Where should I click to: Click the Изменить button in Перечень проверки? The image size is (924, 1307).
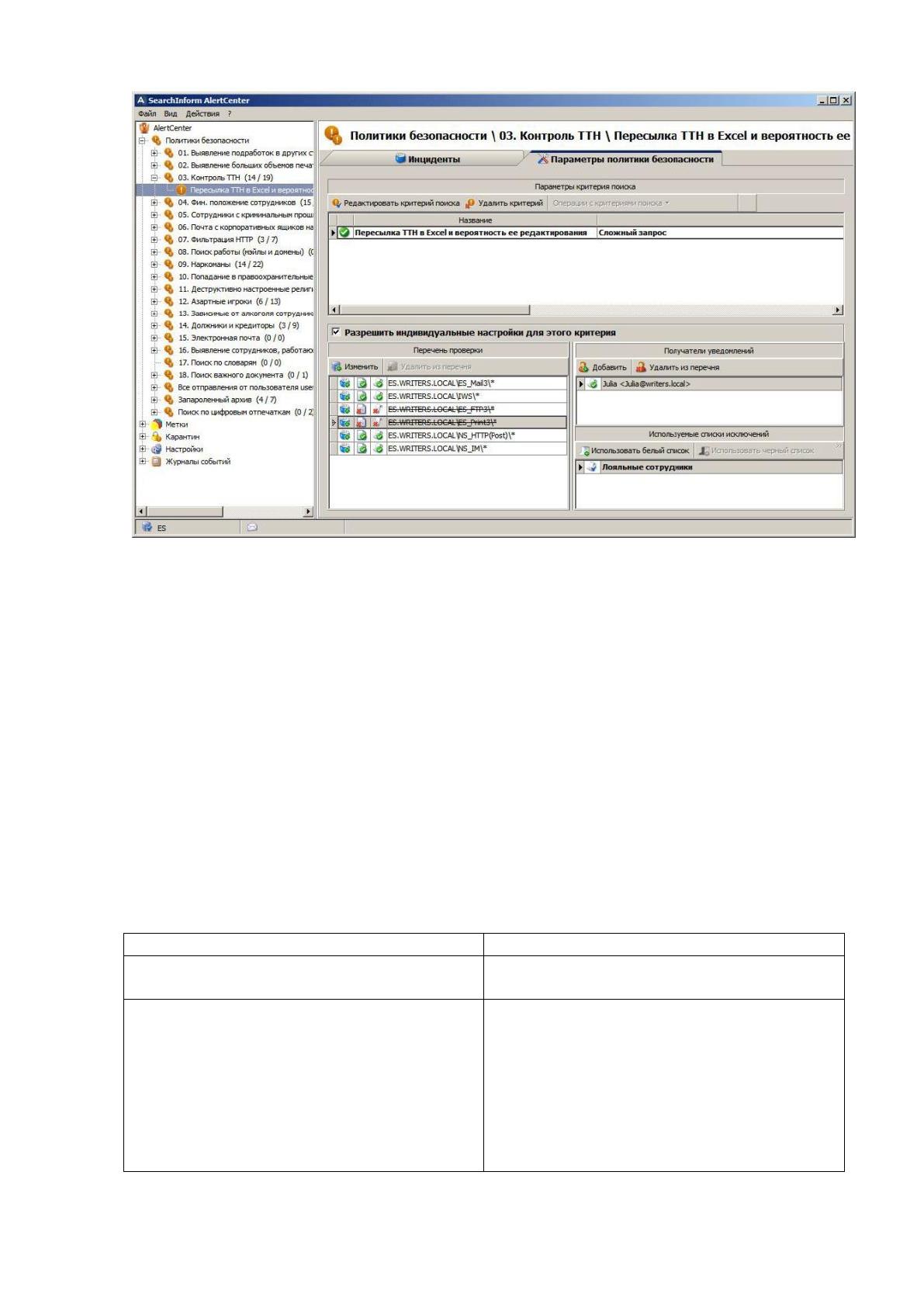click(355, 367)
